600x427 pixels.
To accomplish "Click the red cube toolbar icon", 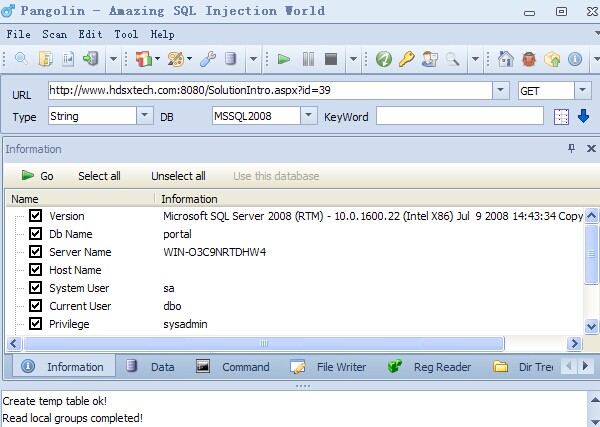I will [x=144, y=59].
